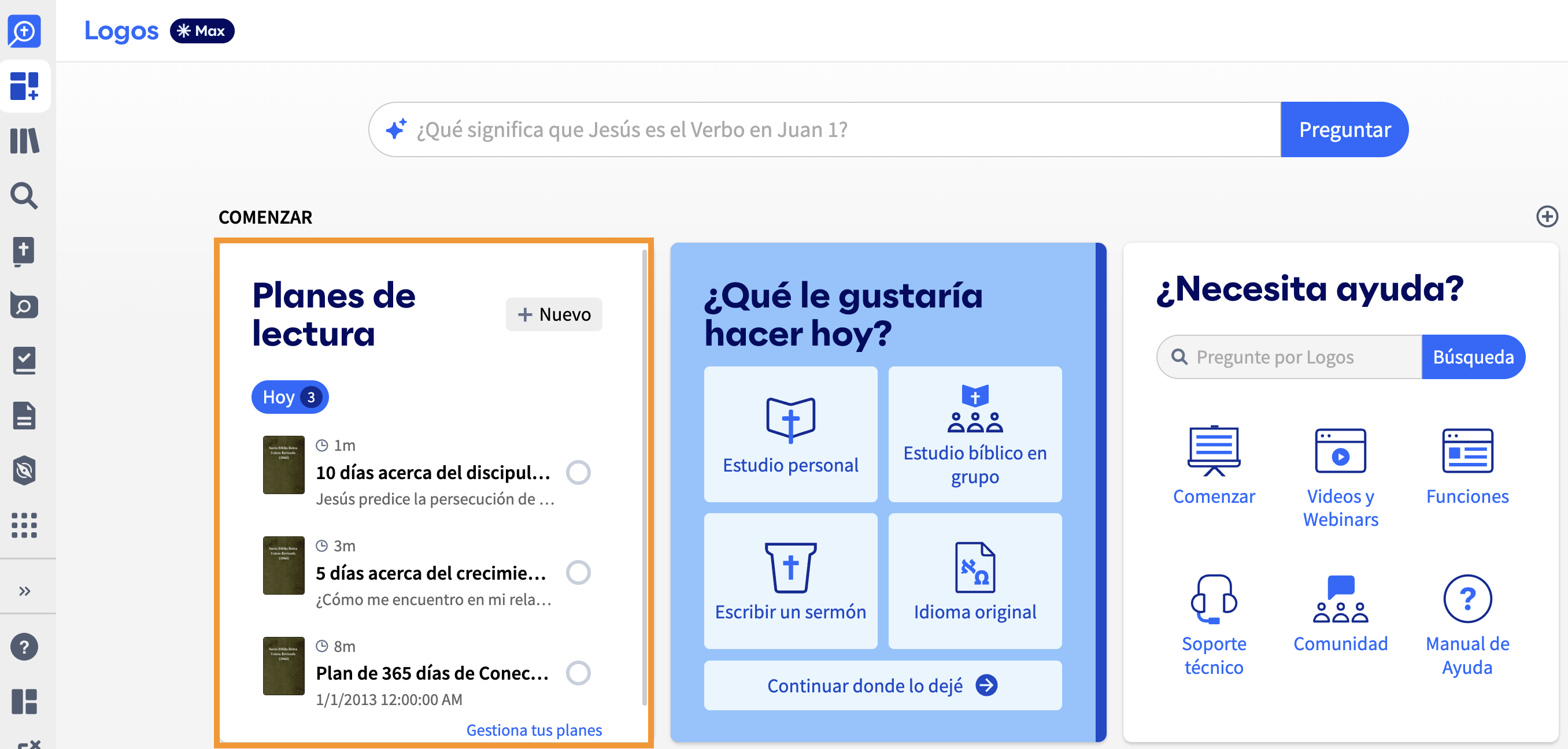Open the 5 días acerca del crecimie… plan
Screen dimensions: 1568x749
431,573
